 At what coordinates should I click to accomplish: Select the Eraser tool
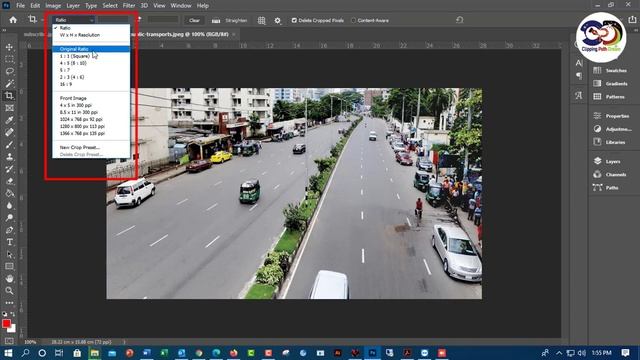coord(9,181)
